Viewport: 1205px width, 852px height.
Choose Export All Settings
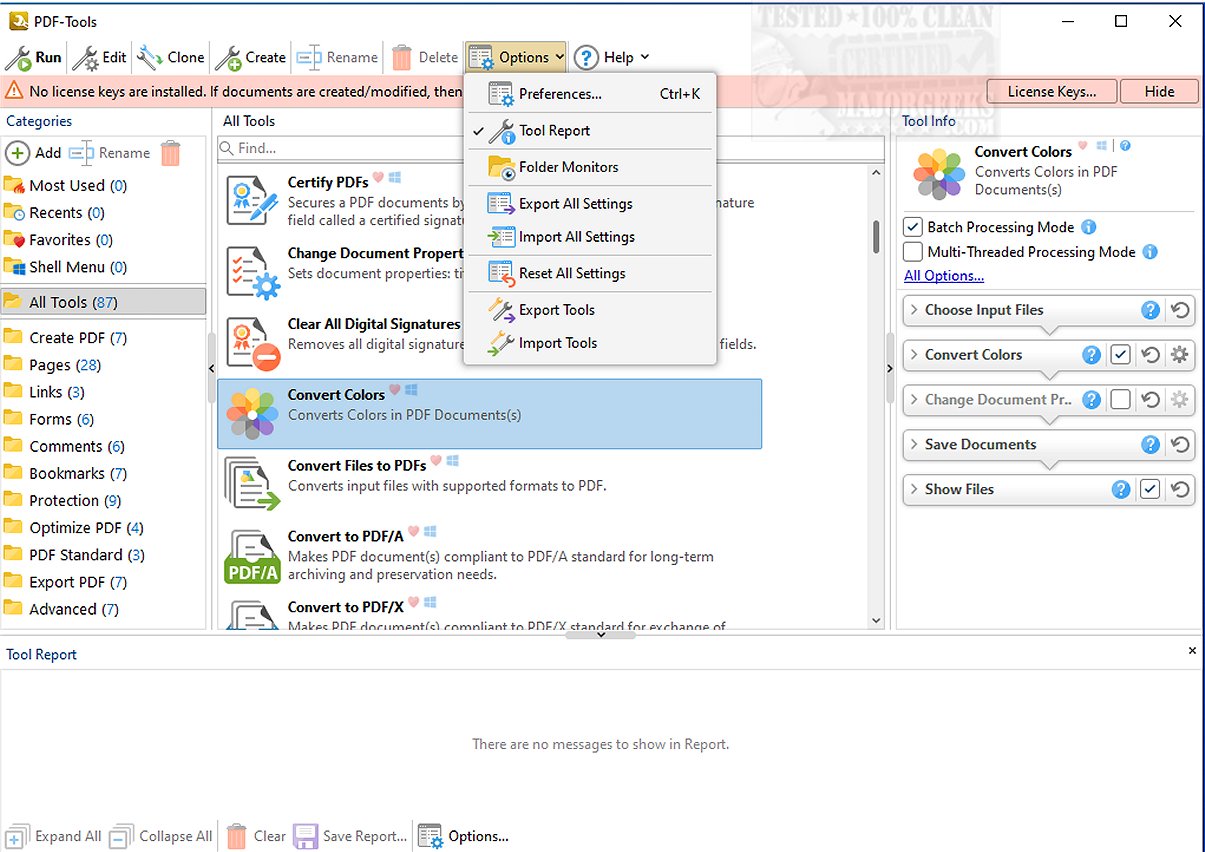590,203
